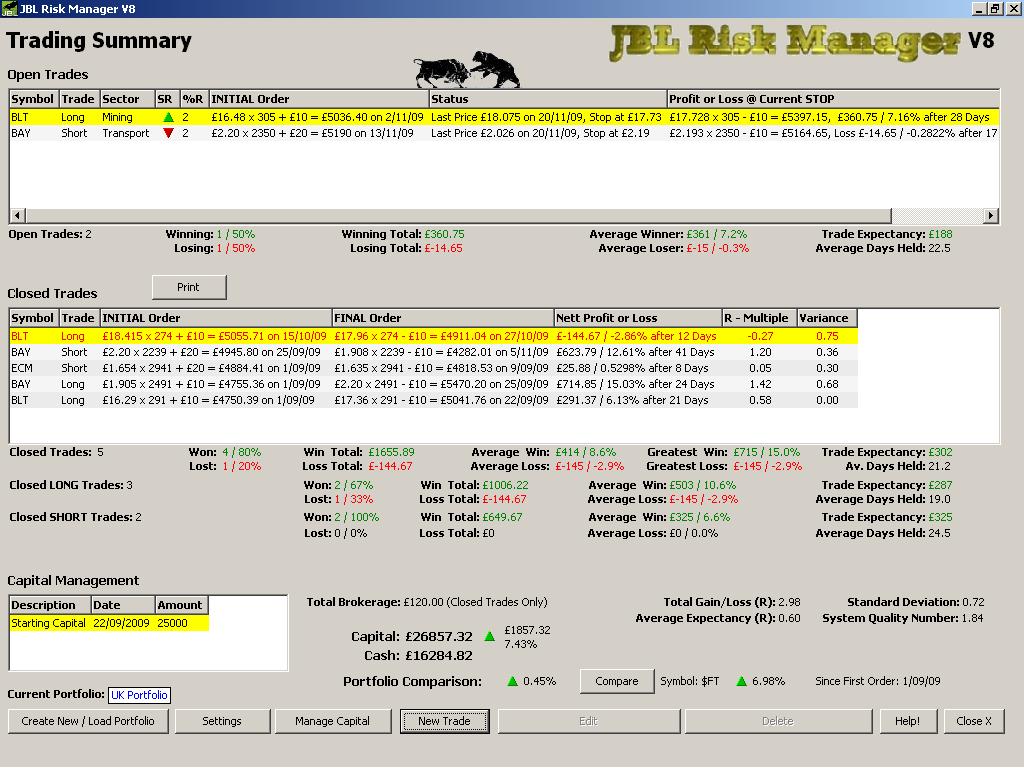Image resolution: width=1024 pixels, height=768 pixels.
Task: Start a New Trade
Action: point(444,721)
